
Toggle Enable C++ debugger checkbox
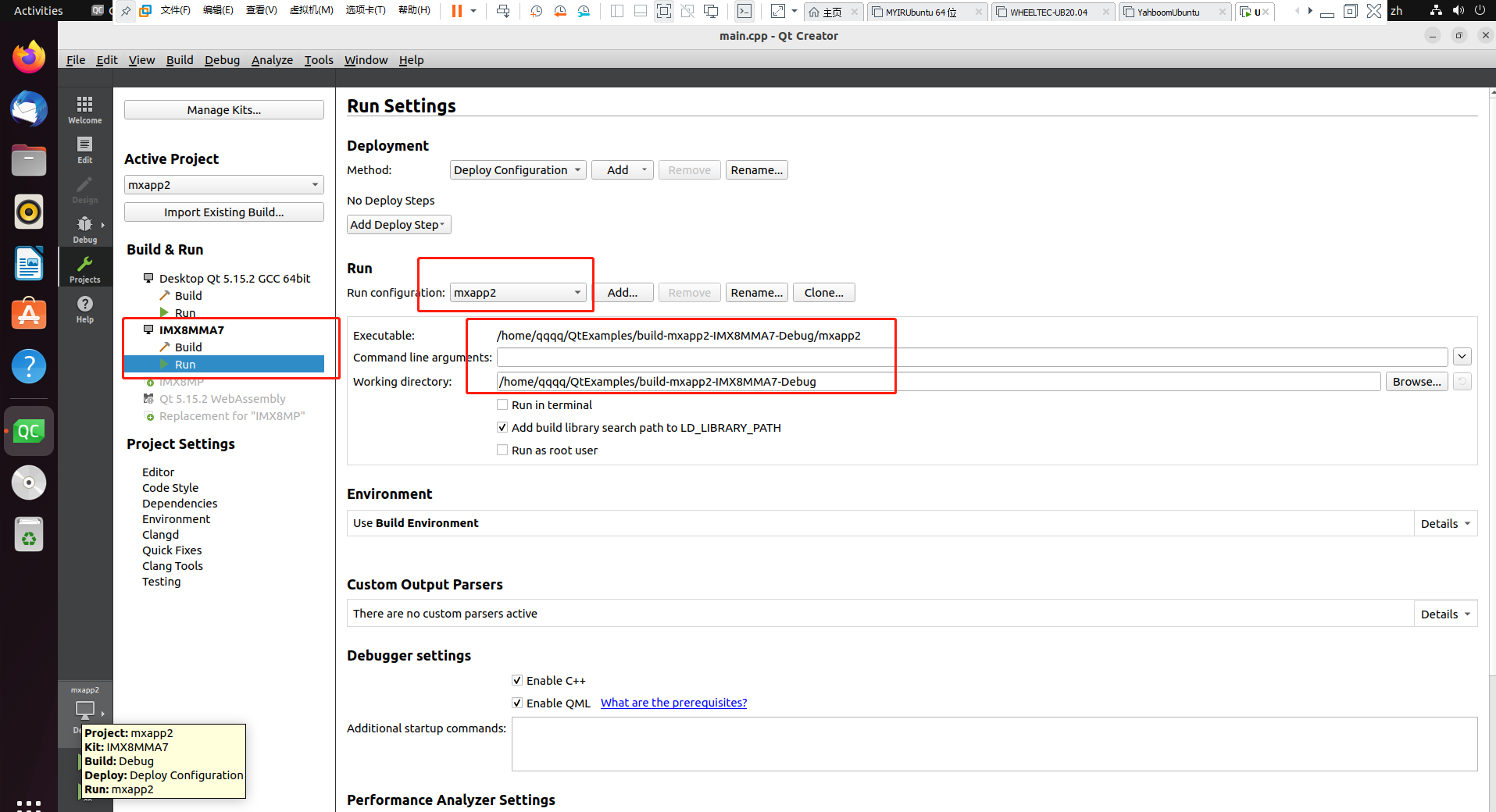[x=517, y=680]
